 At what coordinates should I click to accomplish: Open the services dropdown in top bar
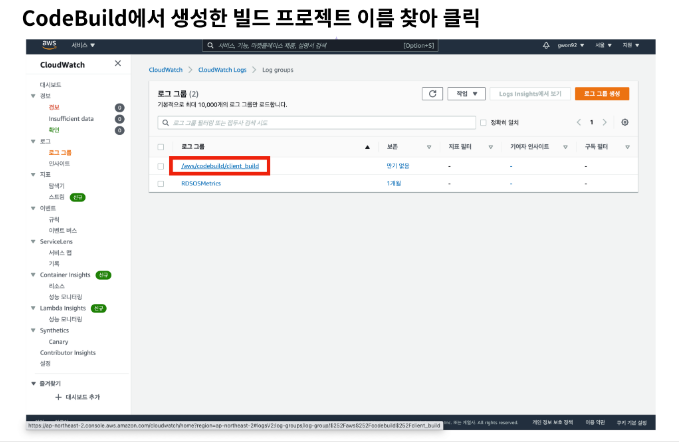pyautogui.click(x=83, y=45)
